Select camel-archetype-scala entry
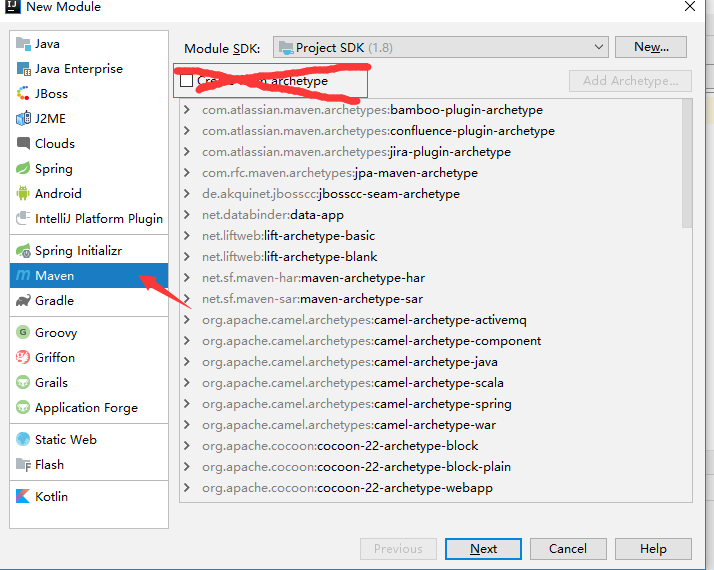714x570 pixels. [x=353, y=383]
